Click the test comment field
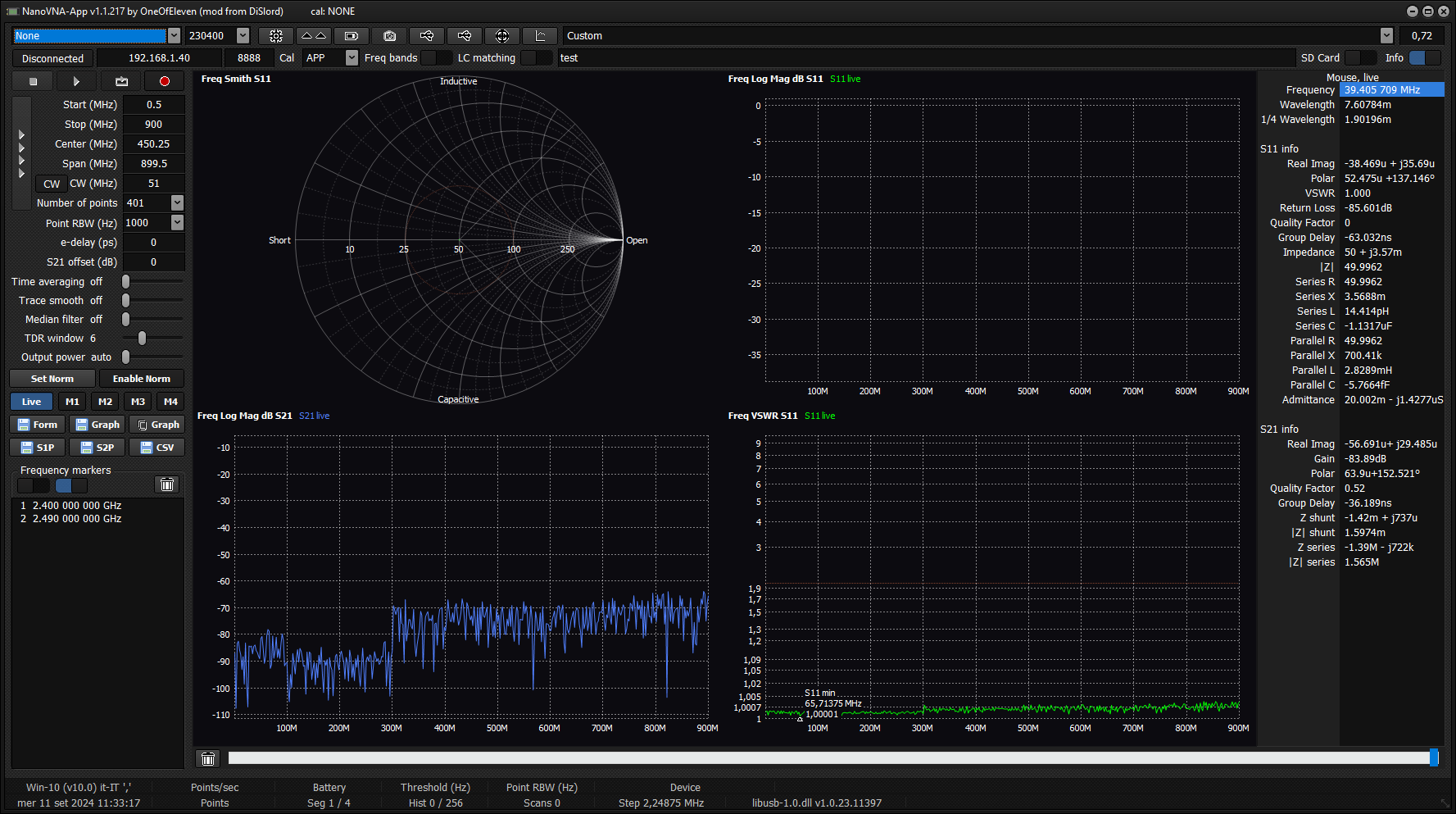This screenshot has width=1456, height=814. (x=926, y=58)
